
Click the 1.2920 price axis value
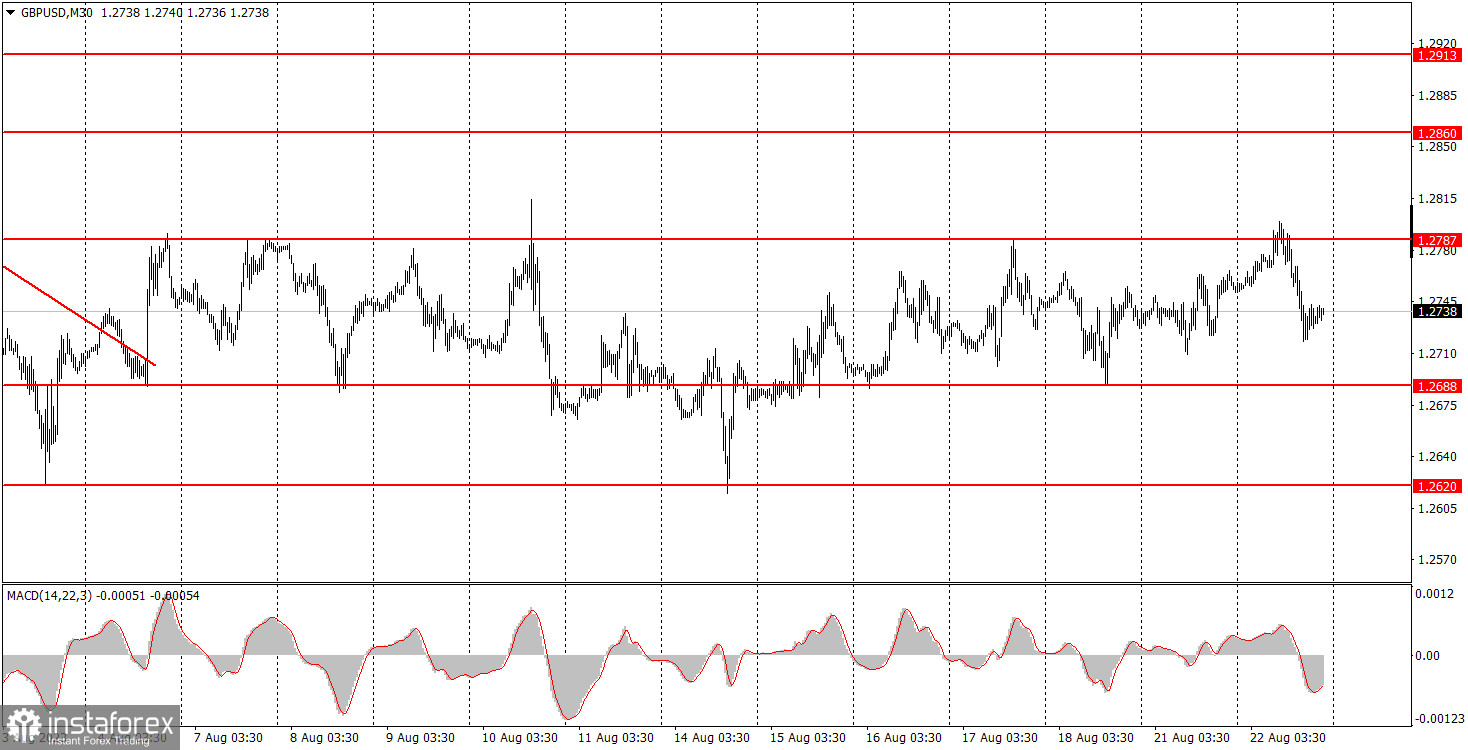[1436, 44]
